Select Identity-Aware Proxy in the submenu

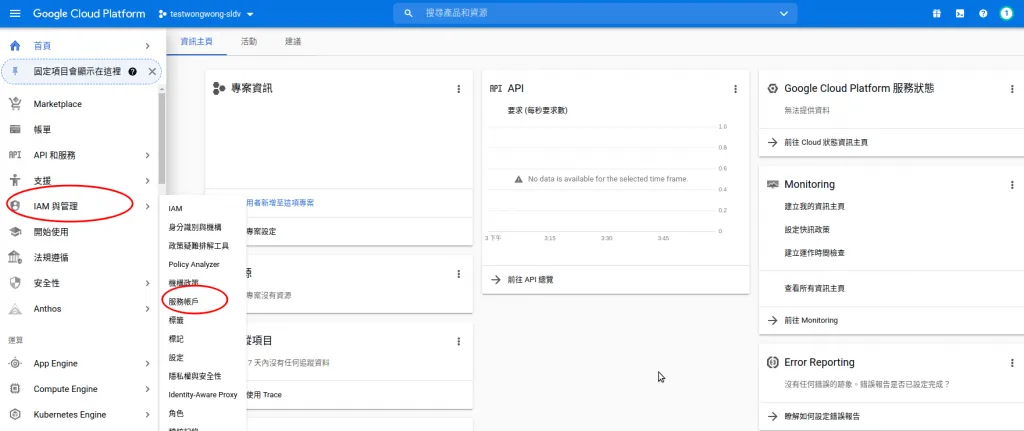[x=202, y=394]
